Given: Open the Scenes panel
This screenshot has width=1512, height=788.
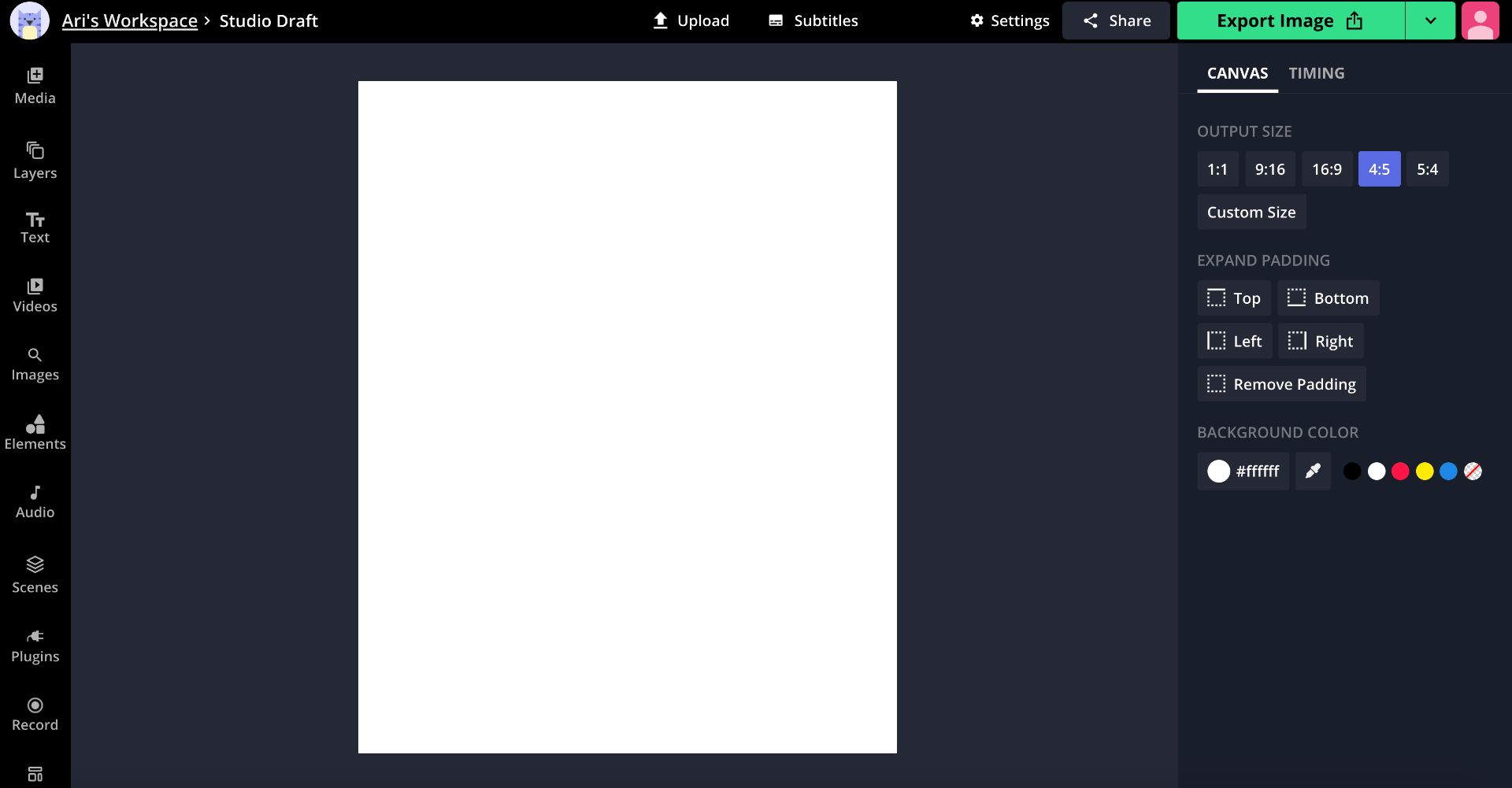Looking at the screenshot, I should [x=35, y=575].
